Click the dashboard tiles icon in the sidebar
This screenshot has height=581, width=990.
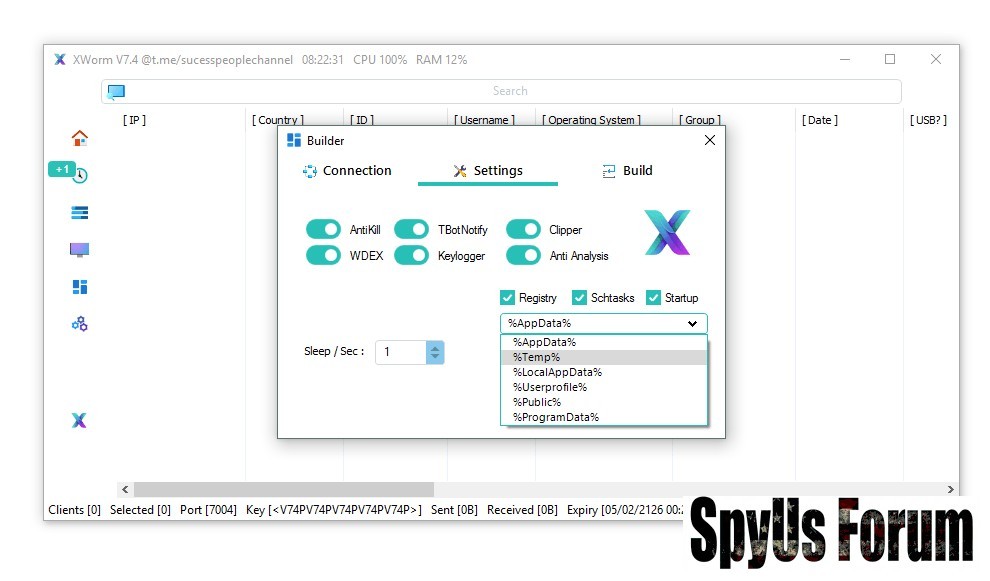coord(80,287)
